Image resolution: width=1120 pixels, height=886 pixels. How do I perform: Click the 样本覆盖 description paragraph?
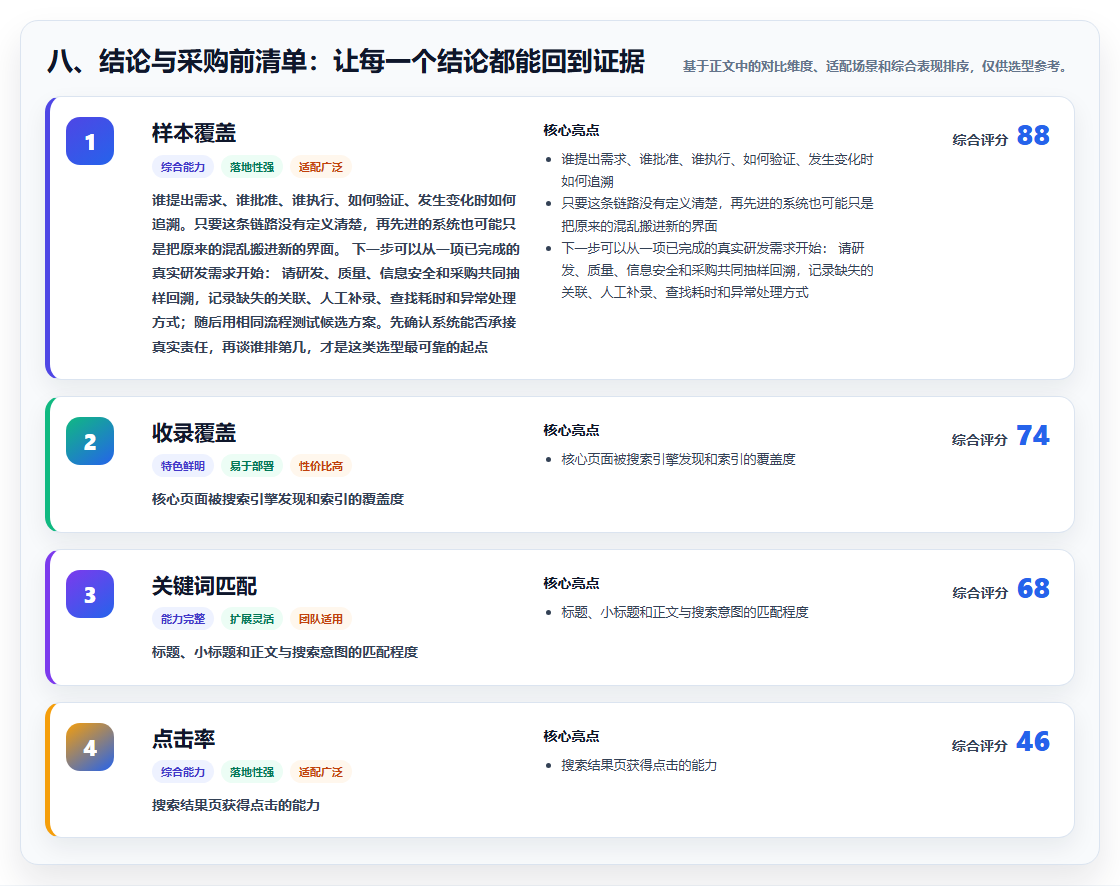[336, 274]
